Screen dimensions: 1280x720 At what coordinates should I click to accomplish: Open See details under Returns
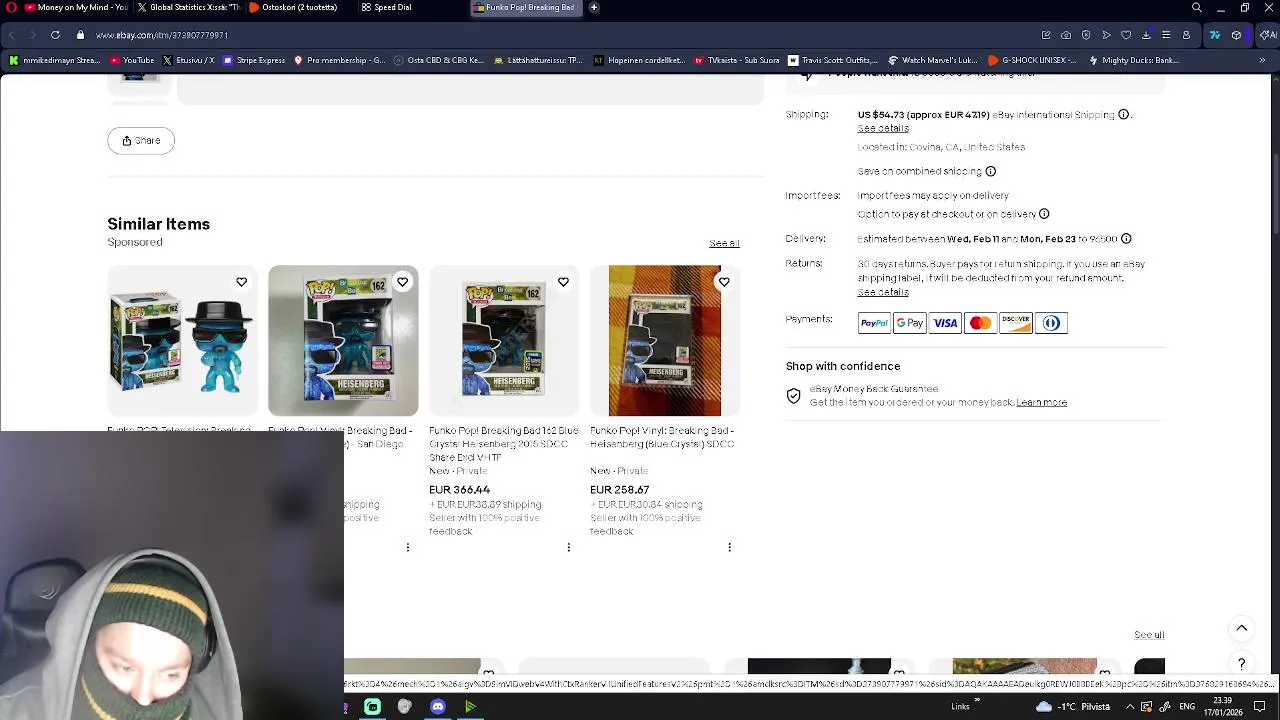click(883, 292)
